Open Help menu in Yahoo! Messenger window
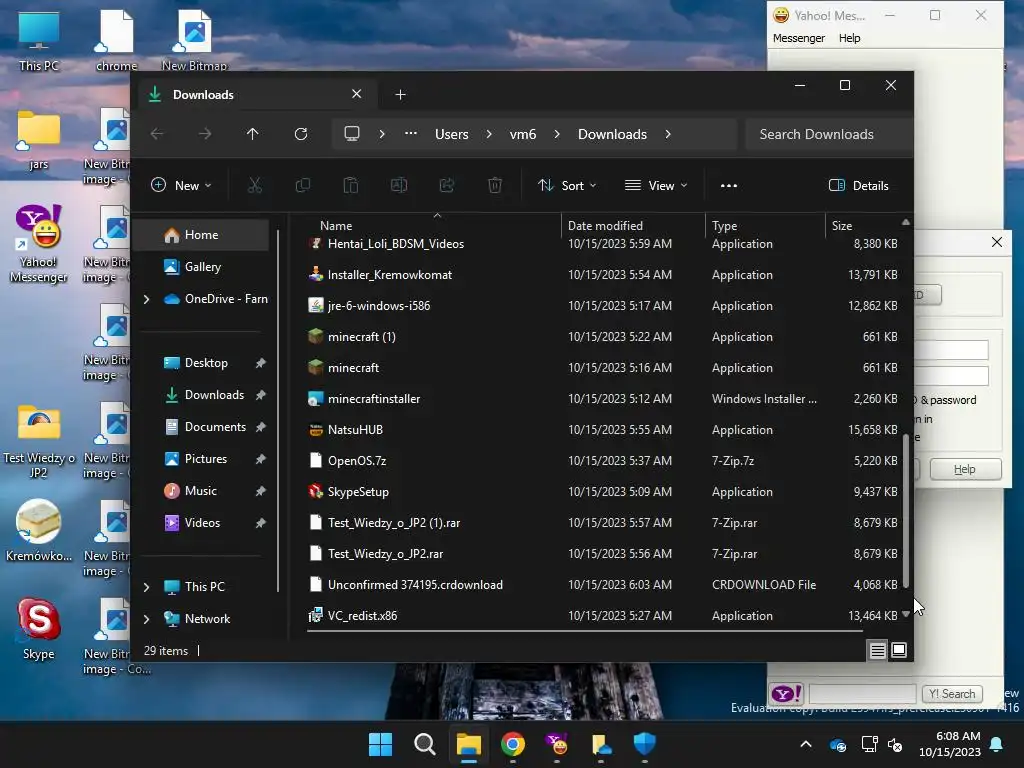Image resolution: width=1024 pixels, height=768 pixels. point(849,38)
